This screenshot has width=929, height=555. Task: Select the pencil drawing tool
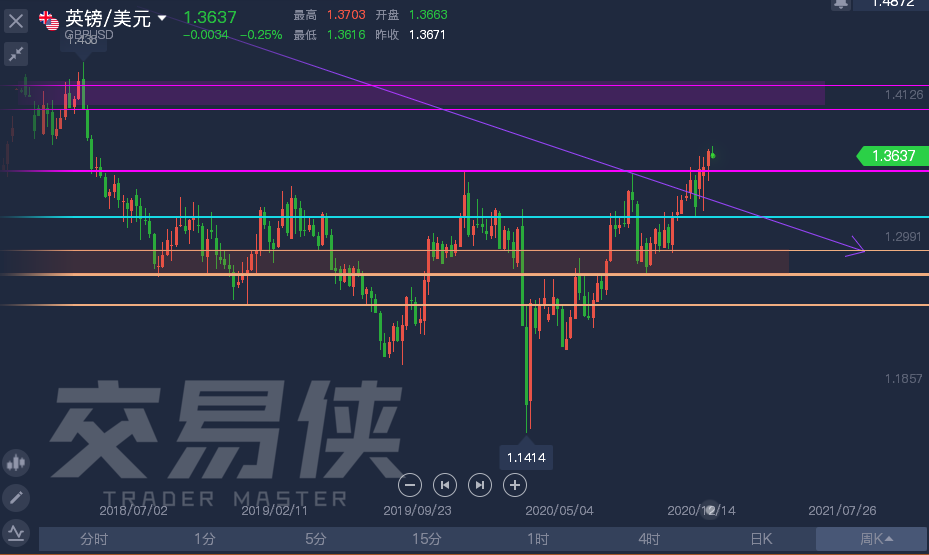pyautogui.click(x=16, y=497)
